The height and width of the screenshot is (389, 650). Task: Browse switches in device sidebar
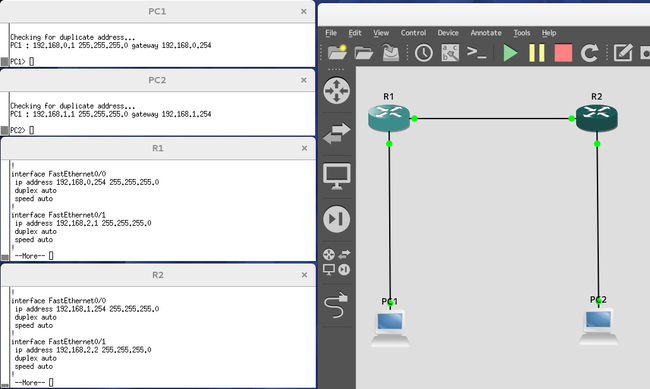[337, 134]
